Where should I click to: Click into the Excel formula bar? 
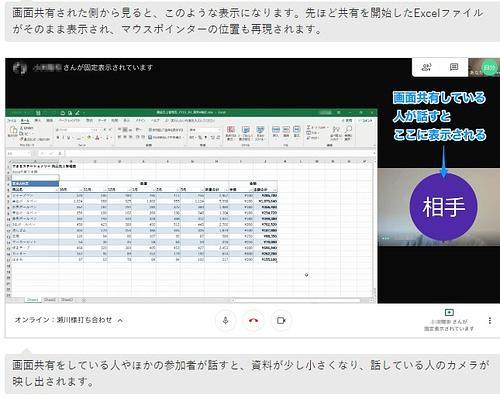click(218, 153)
